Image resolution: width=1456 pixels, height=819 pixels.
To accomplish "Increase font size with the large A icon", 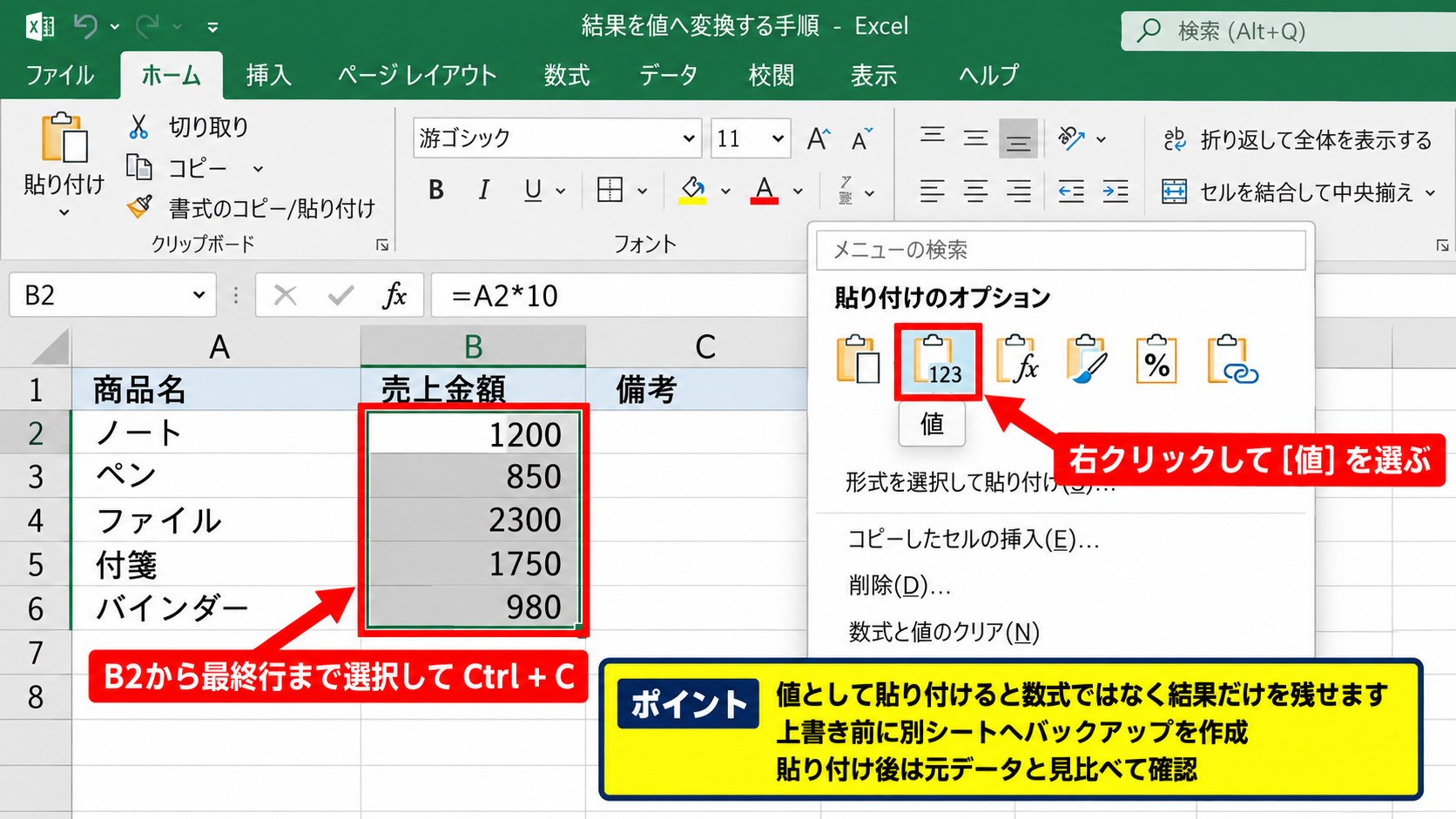I will pos(819,138).
